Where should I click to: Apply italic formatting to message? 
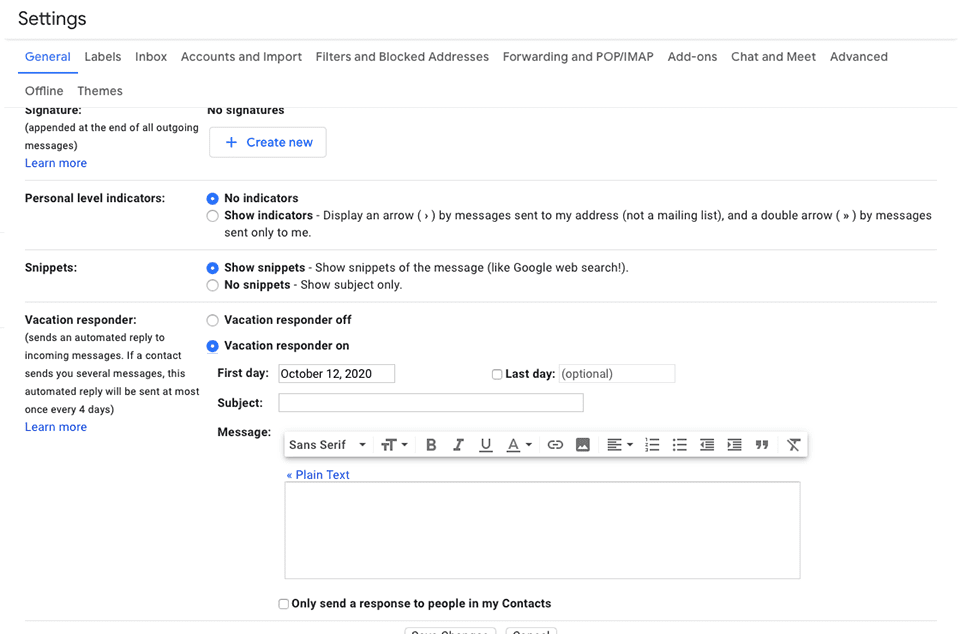point(458,445)
